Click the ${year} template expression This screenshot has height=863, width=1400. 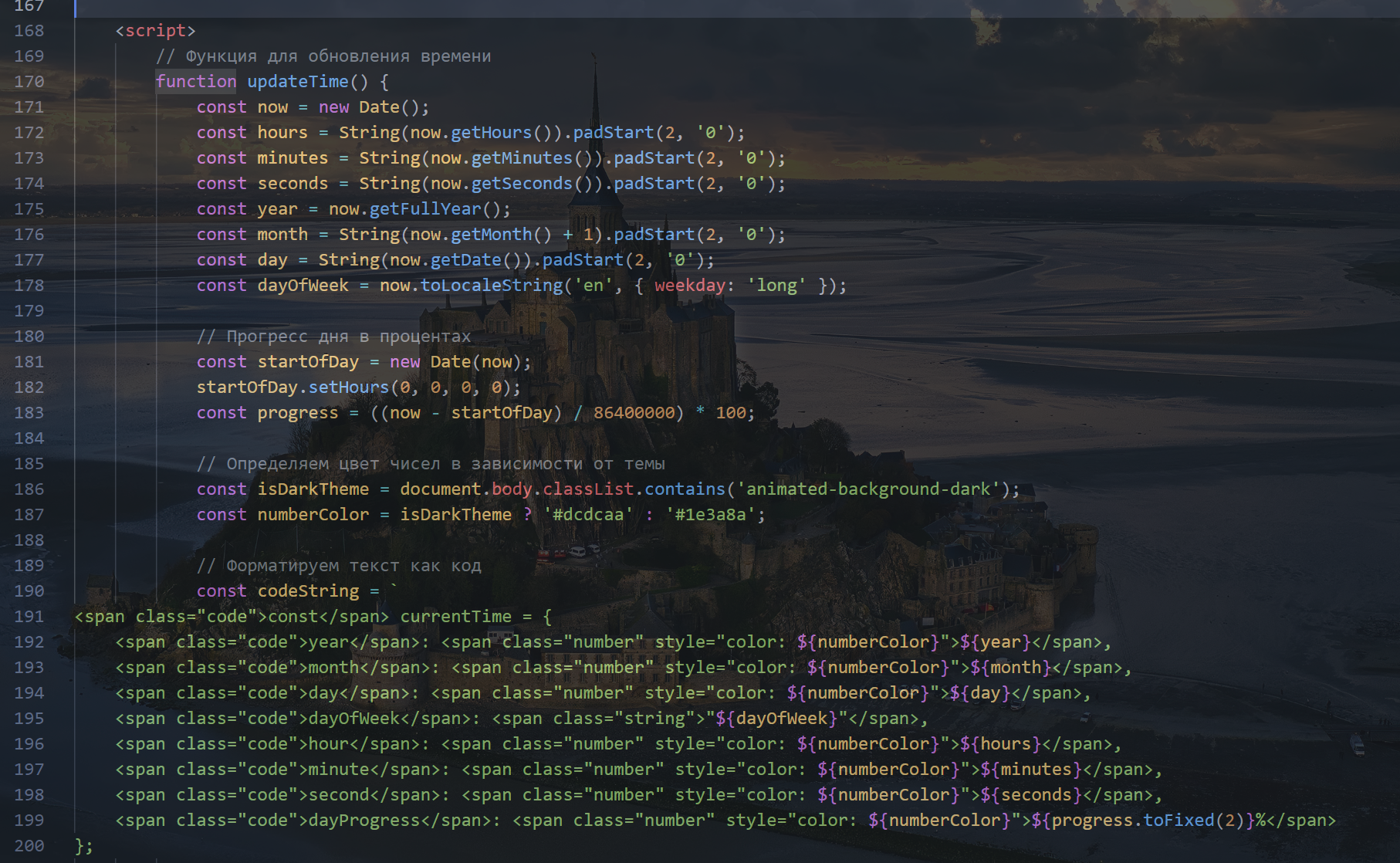coord(996,642)
